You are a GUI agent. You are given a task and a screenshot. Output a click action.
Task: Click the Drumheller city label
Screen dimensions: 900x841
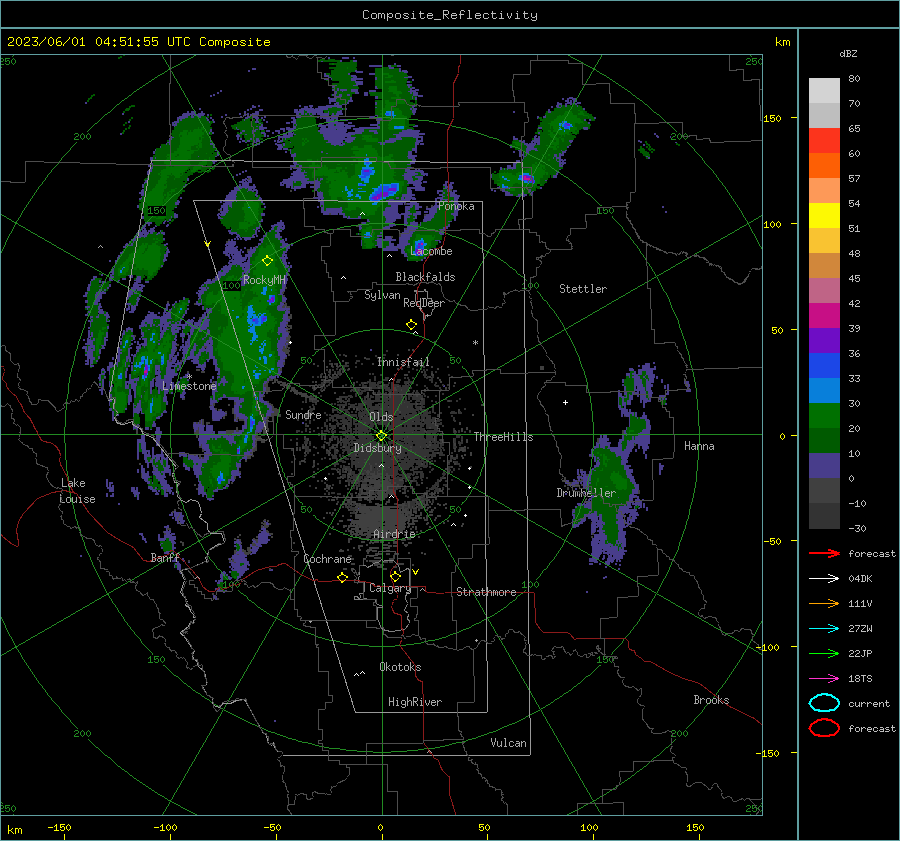tap(586, 493)
